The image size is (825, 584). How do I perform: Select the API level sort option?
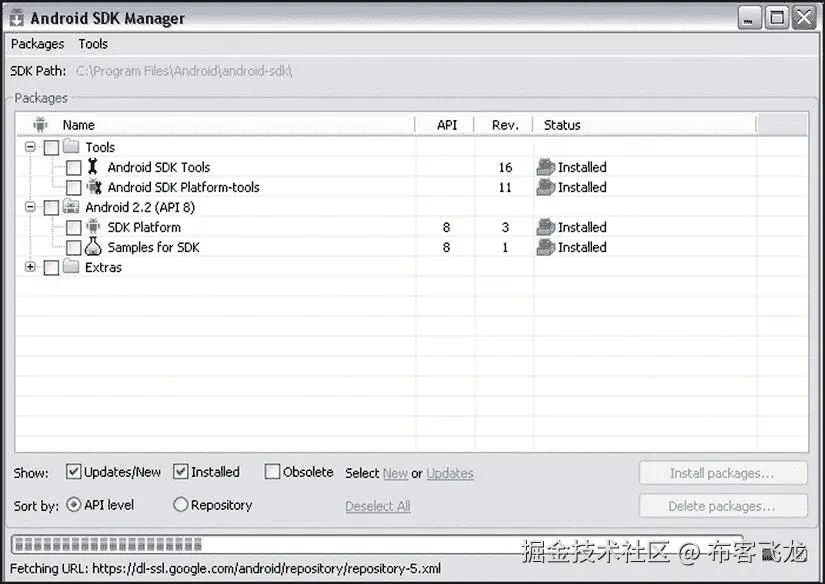point(74,505)
